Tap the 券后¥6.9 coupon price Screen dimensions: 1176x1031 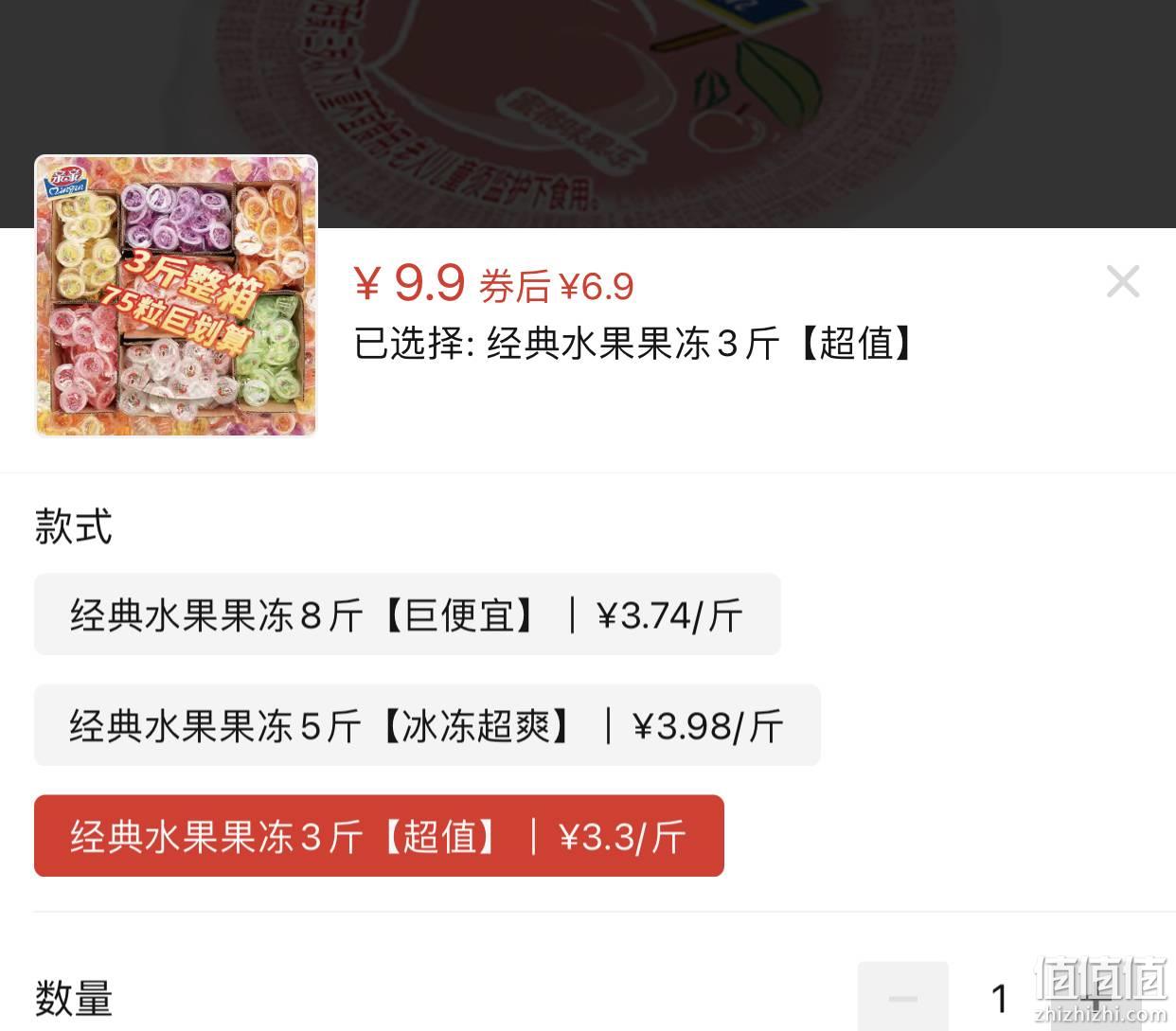pos(557,286)
